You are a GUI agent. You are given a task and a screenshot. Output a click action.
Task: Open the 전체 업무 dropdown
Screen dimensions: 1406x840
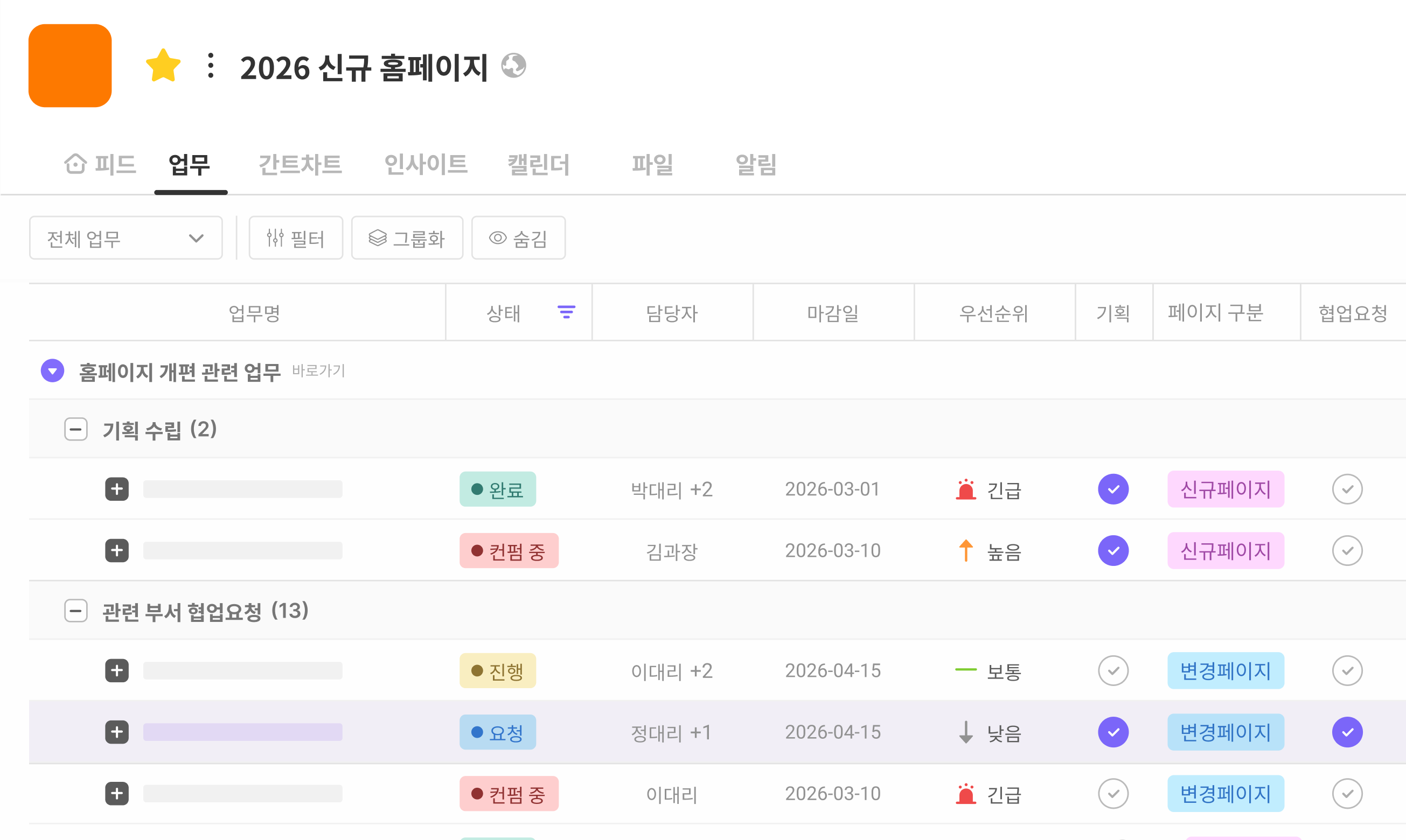[x=126, y=239]
